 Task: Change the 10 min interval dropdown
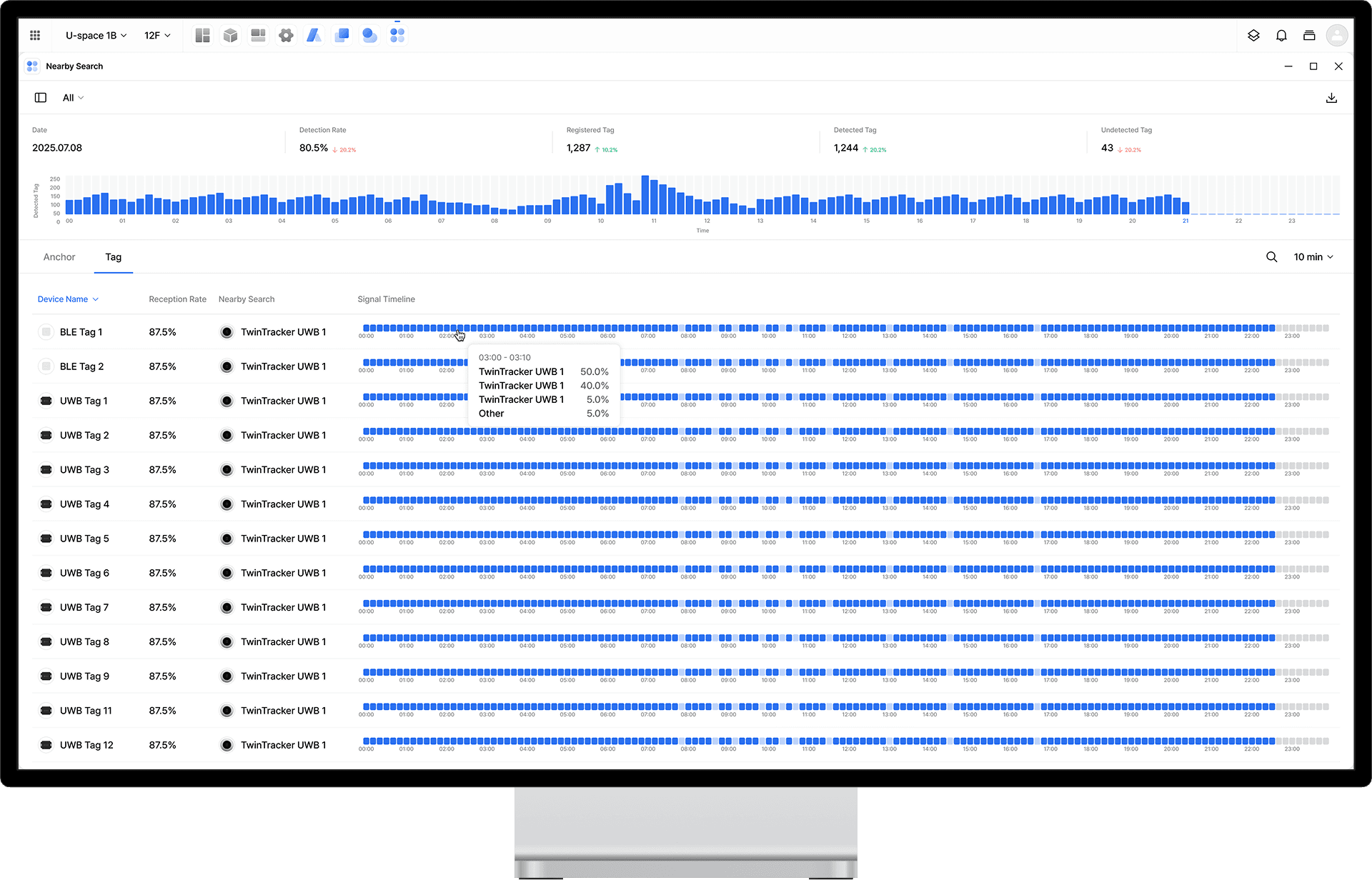tap(1313, 257)
